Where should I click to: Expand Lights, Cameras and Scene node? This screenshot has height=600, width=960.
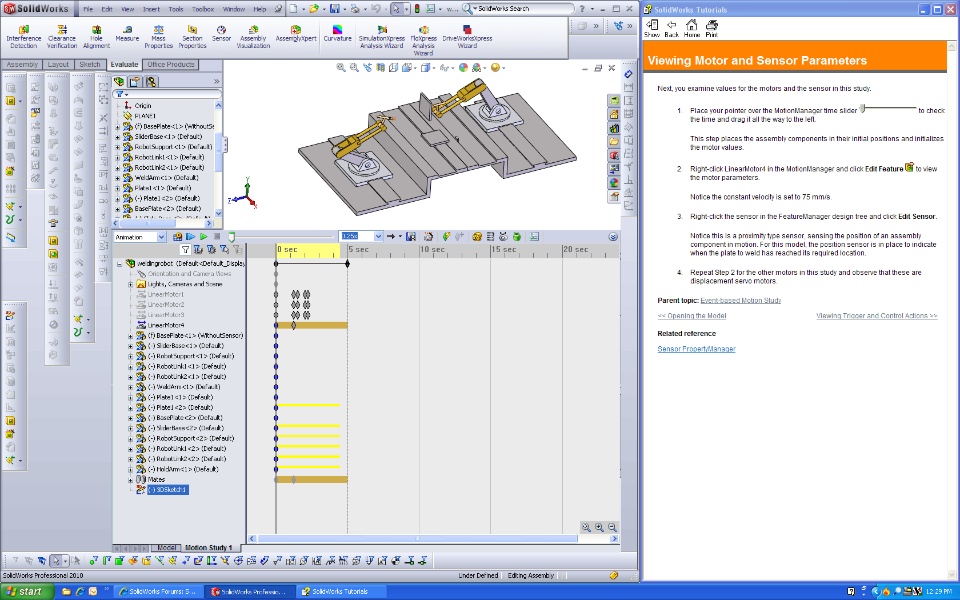click(x=130, y=284)
